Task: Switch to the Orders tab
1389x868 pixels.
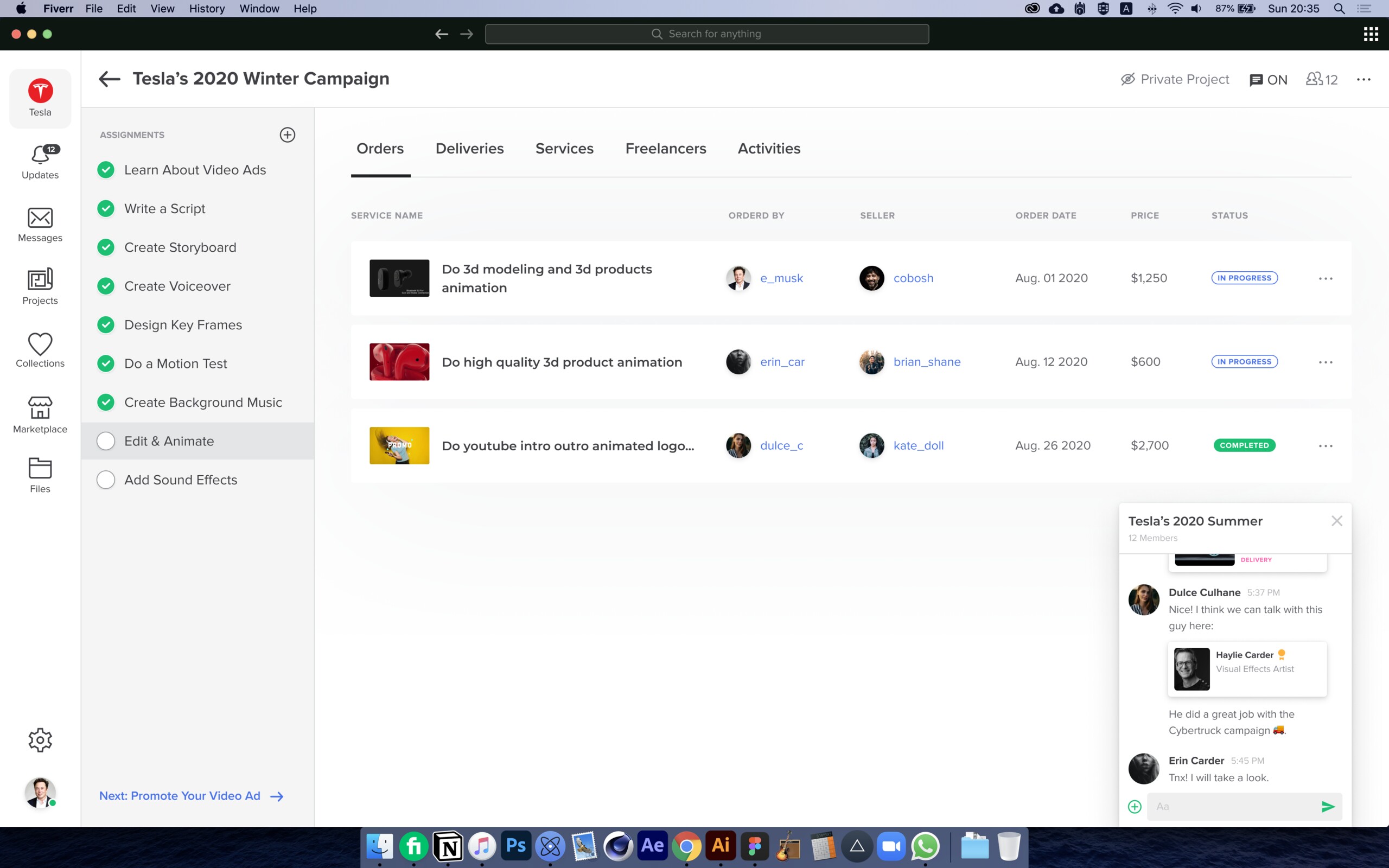Action: click(380, 149)
